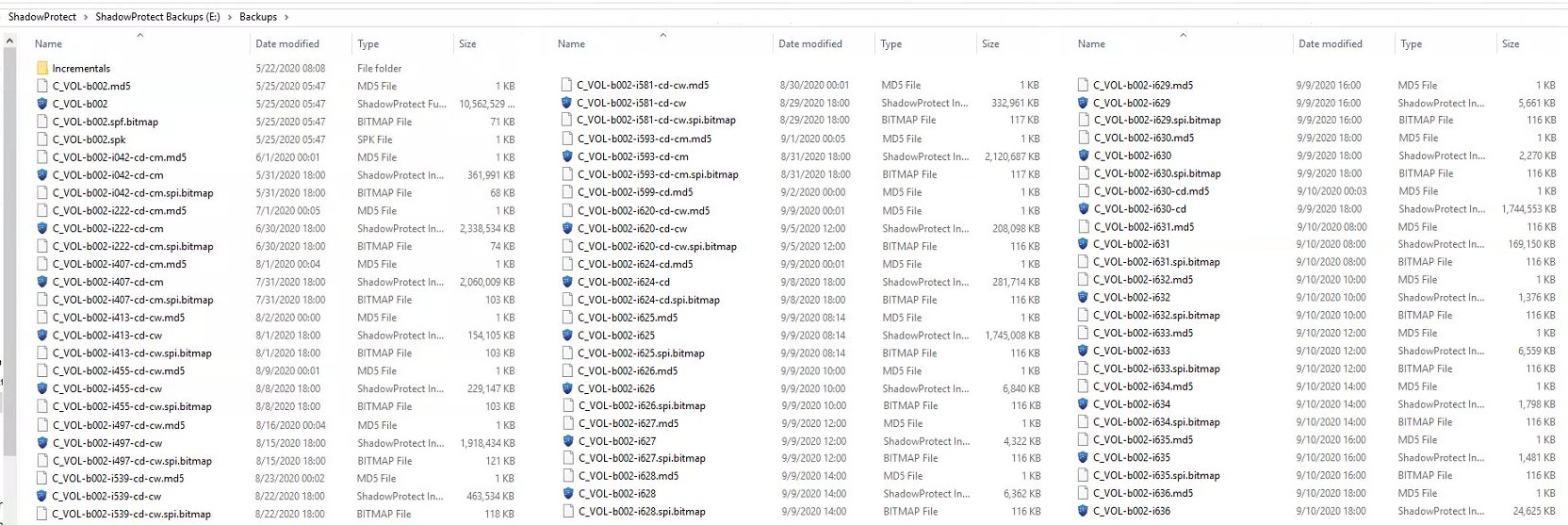
Task: Click shield icon beside C_VOL-b002-i593-cd-cm
Action: pos(566,156)
